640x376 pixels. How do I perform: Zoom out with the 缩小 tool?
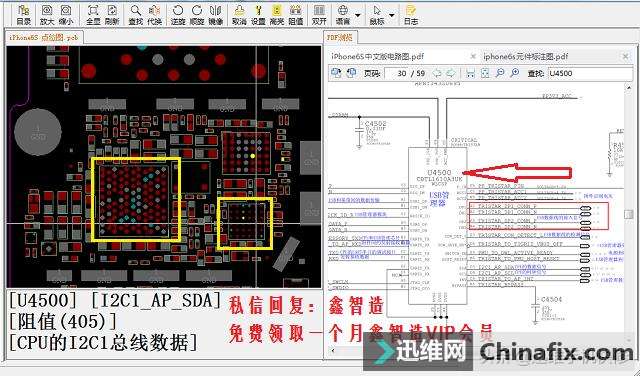pyautogui.click(x=66, y=15)
